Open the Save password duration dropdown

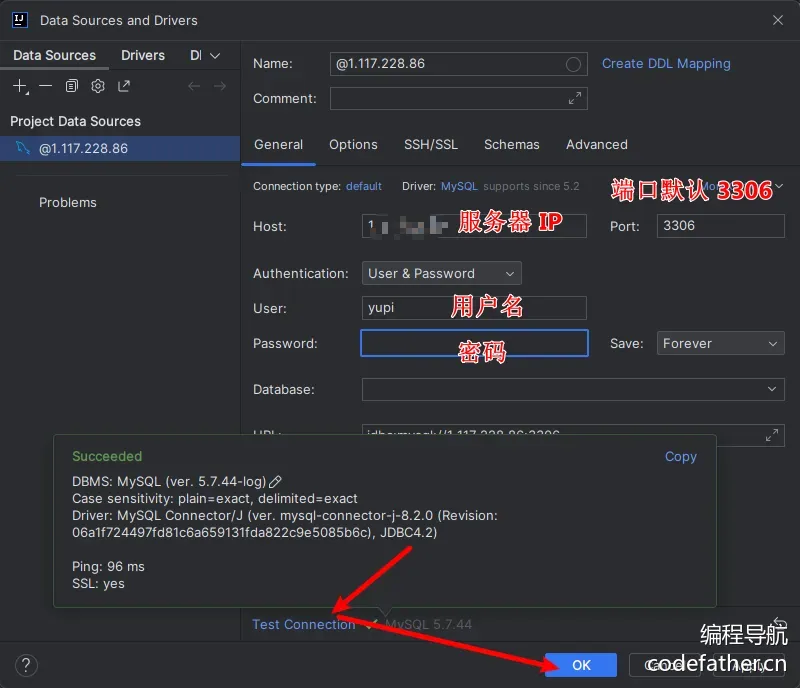[720, 344]
